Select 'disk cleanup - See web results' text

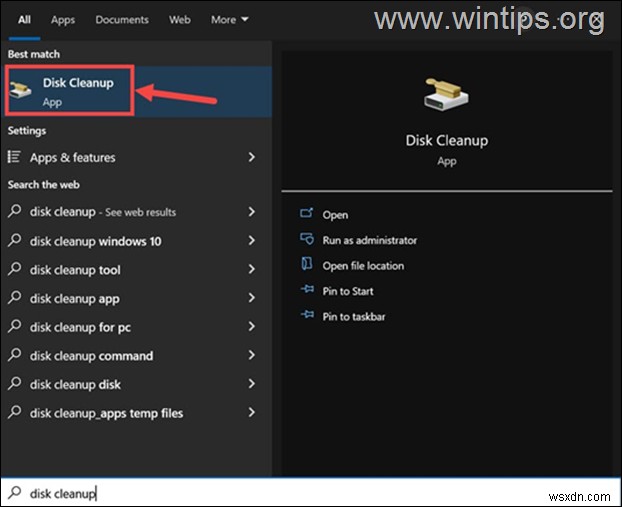pos(103,212)
